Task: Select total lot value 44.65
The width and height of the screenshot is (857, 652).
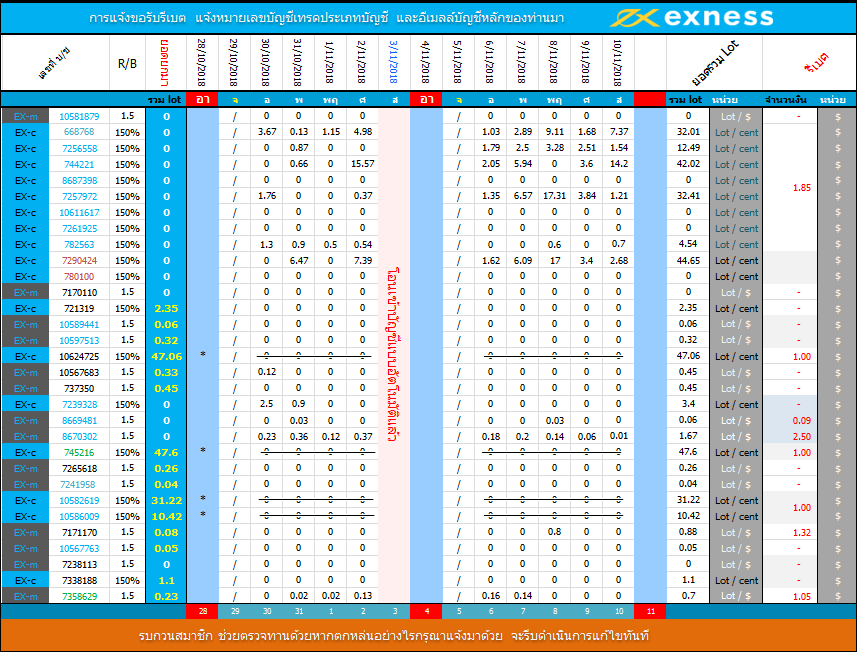Action: 688,261
